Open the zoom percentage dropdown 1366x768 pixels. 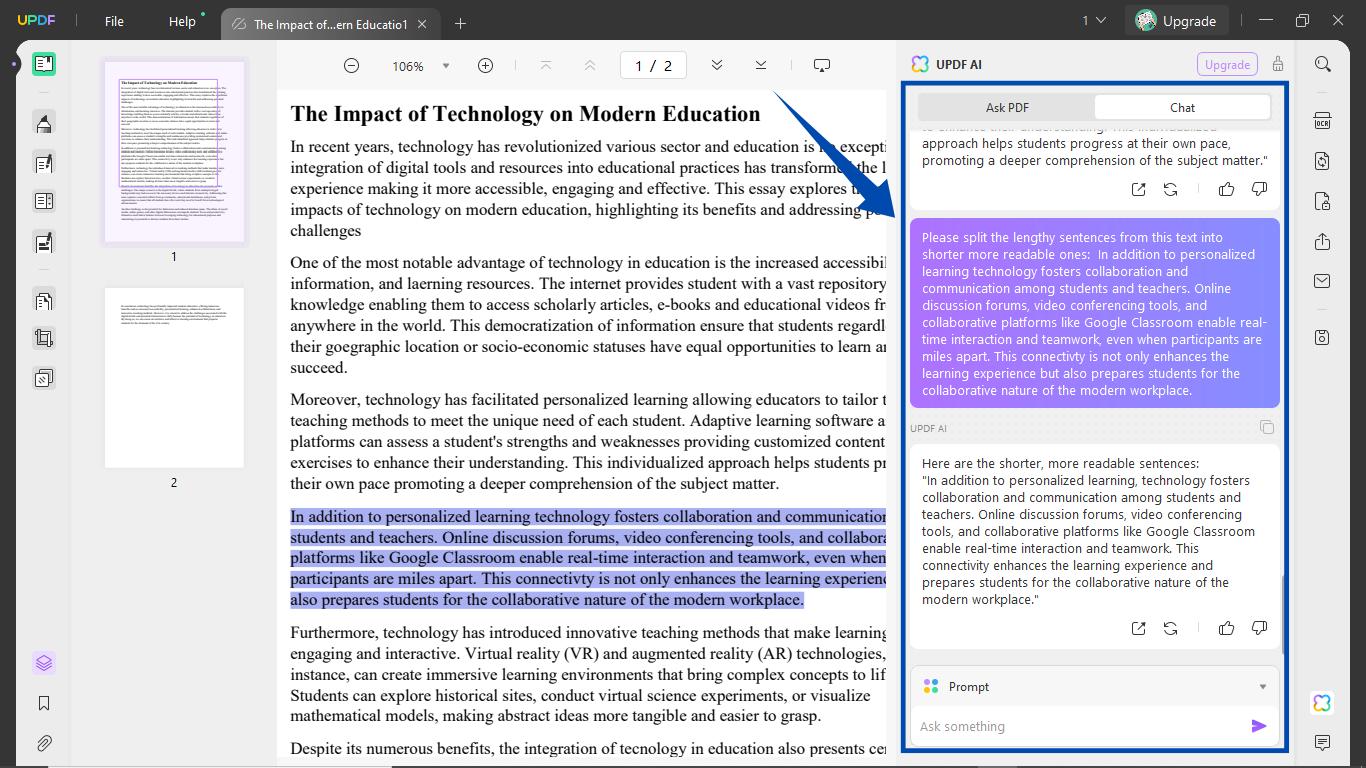point(444,65)
